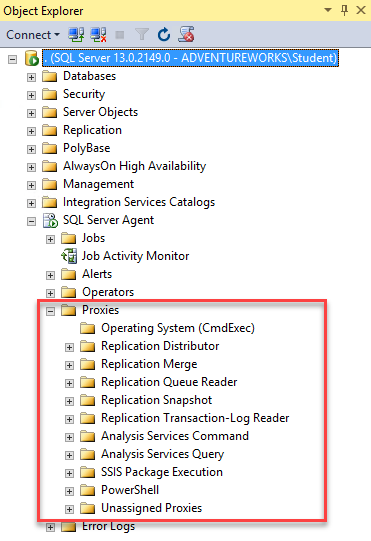Collapse the SQL Server Agent node
Screen dimensions: 371x541
31,221
